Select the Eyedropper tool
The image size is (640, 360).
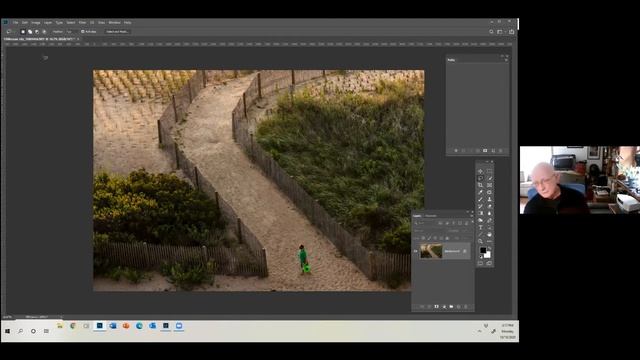(x=480, y=192)
